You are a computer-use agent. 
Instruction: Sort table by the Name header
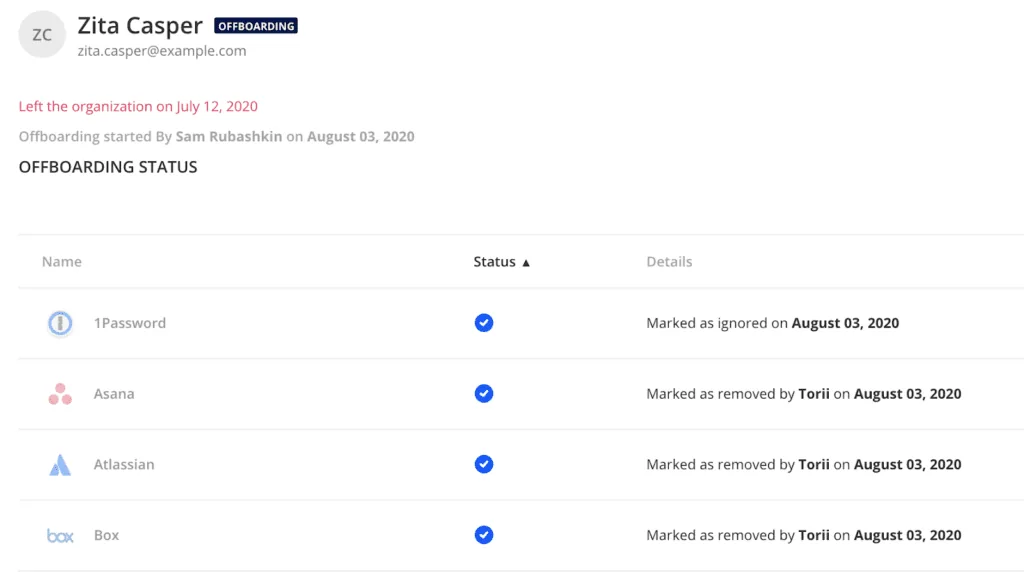62,261
